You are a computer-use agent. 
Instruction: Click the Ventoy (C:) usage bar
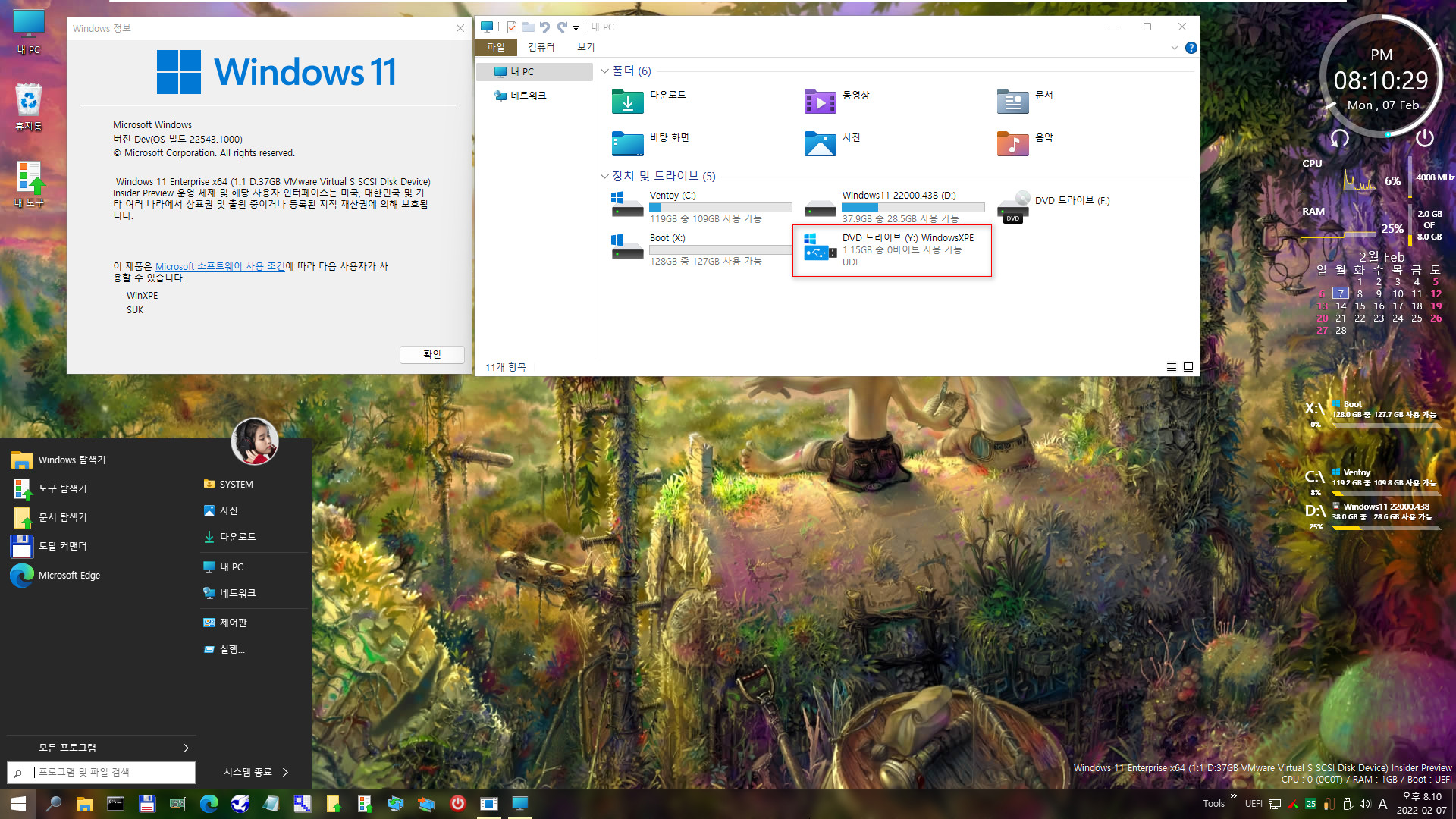pos(720,207)
